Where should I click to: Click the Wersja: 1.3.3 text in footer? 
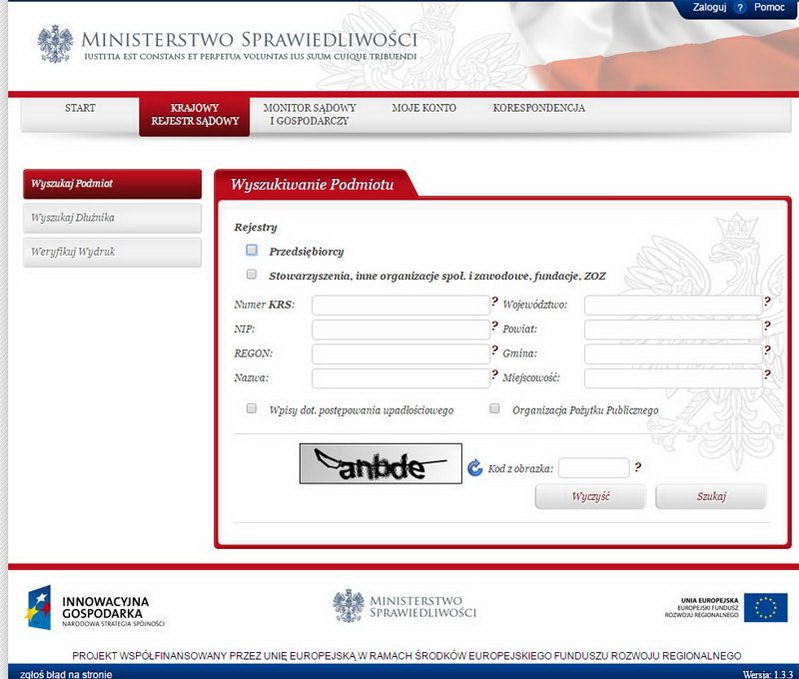tap(767, 674)
